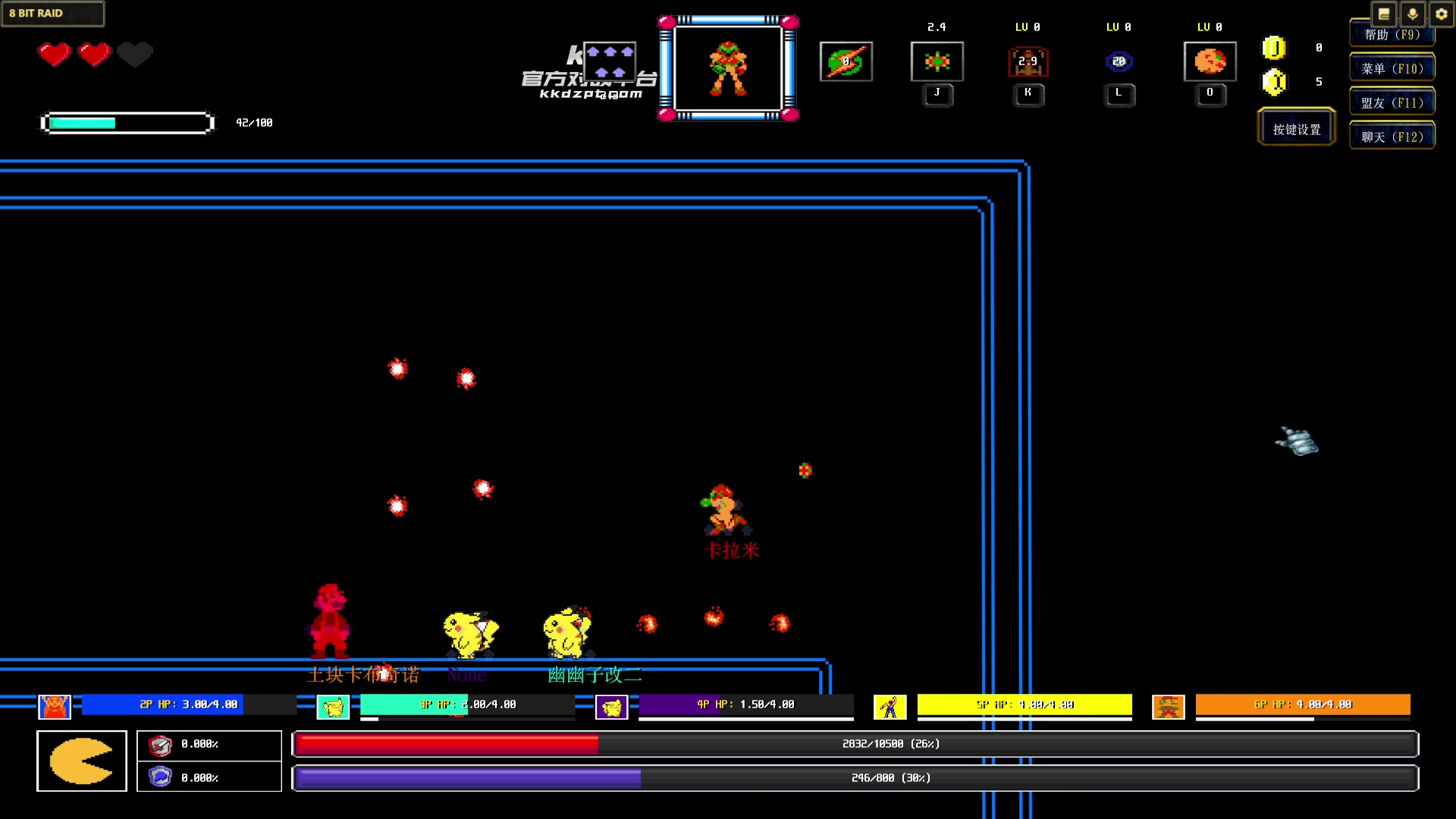Click the Samus sprite labeled 卡拉米

(x=725, y=510)
